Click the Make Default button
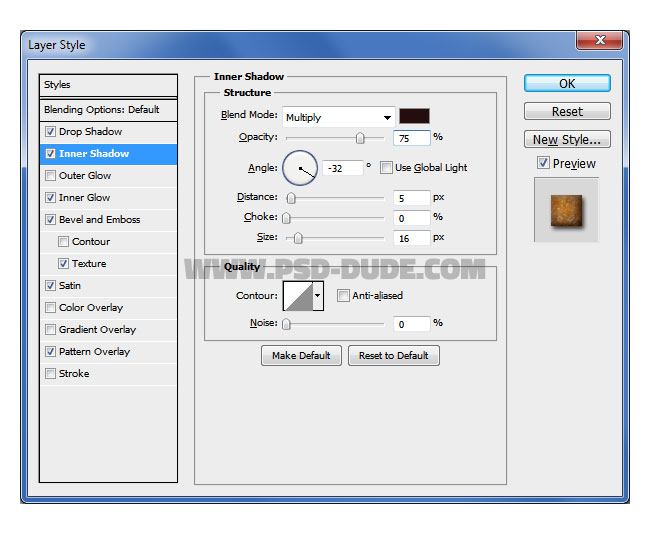The height and width of the screenshot is (534, 650). tap(302, 355)
